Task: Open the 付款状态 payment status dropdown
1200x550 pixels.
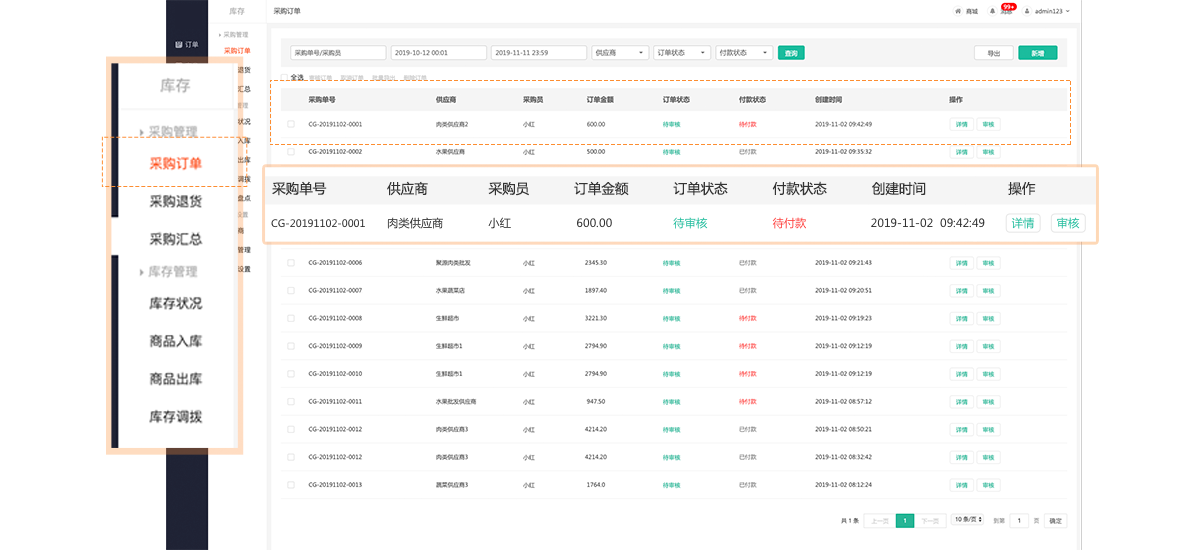Action: 745,53
